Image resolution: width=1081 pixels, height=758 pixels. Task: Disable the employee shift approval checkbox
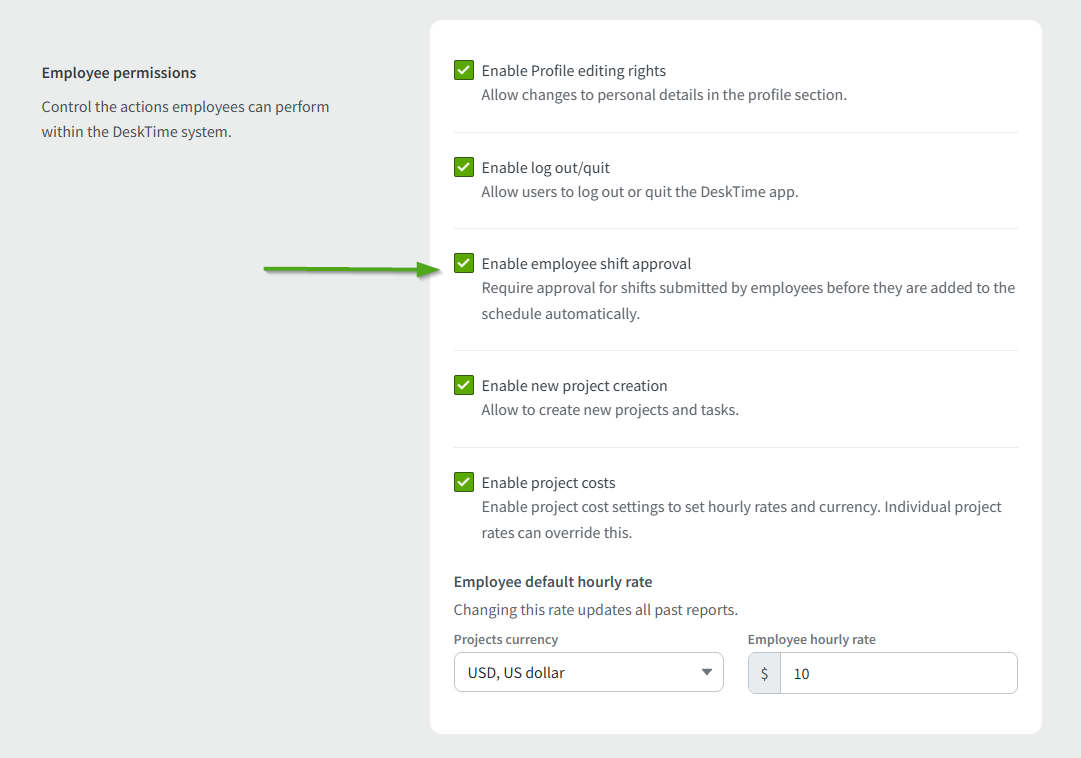[464, 263]
